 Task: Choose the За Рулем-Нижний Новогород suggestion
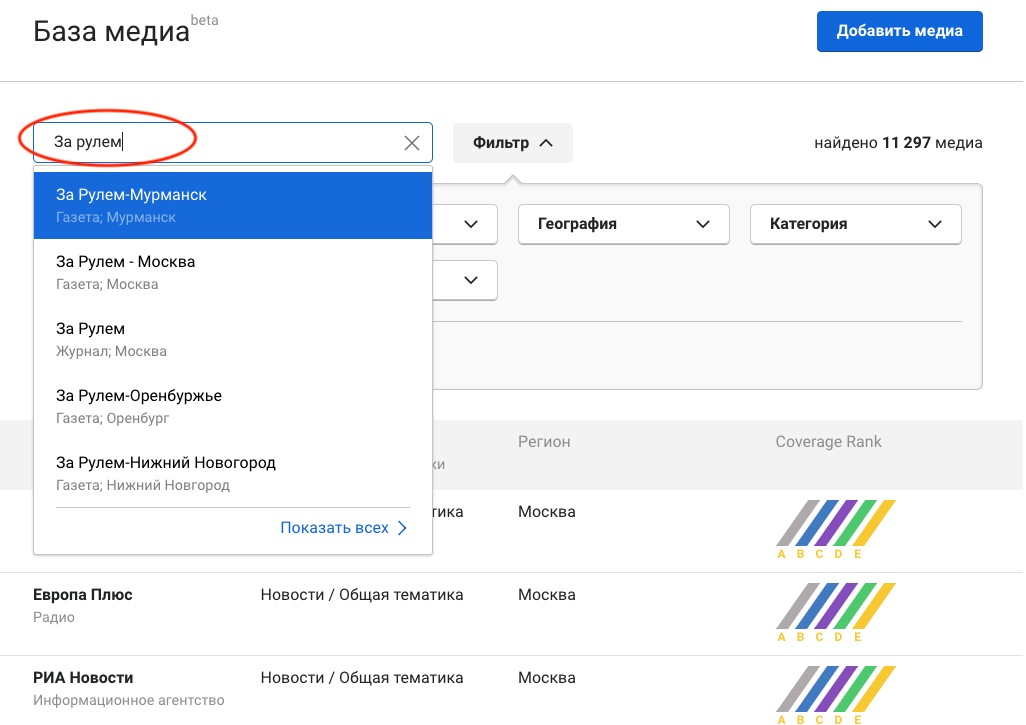(x=233, y=473)
